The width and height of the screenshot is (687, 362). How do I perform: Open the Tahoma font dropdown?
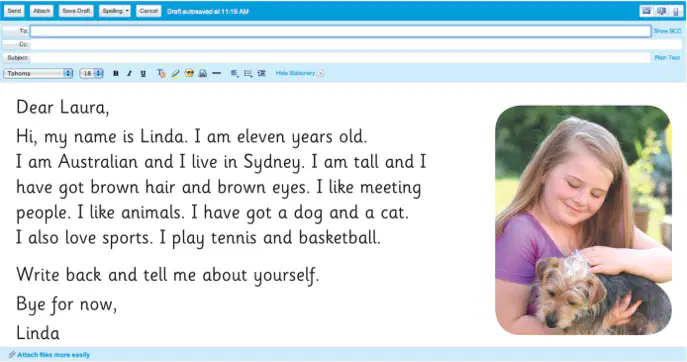coord(38,73)
